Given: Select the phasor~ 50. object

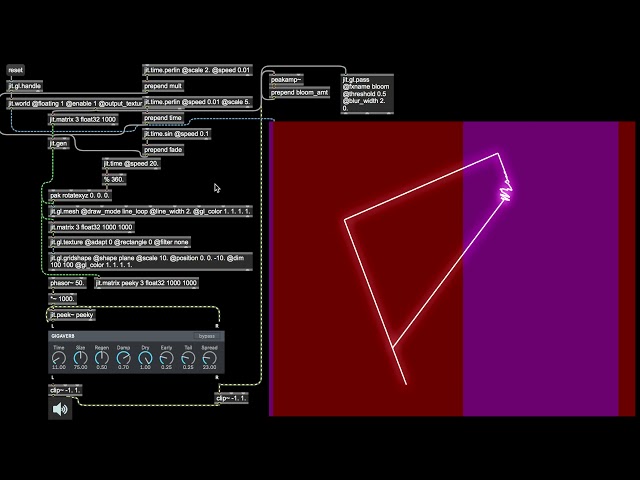Looking at the screenshot, I should pos(67,283).
